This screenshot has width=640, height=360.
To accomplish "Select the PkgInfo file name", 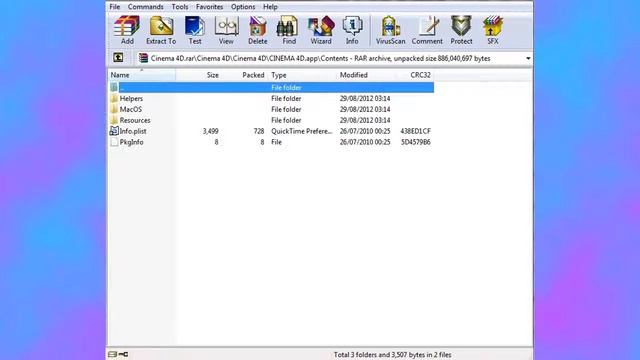I will 131,142.
